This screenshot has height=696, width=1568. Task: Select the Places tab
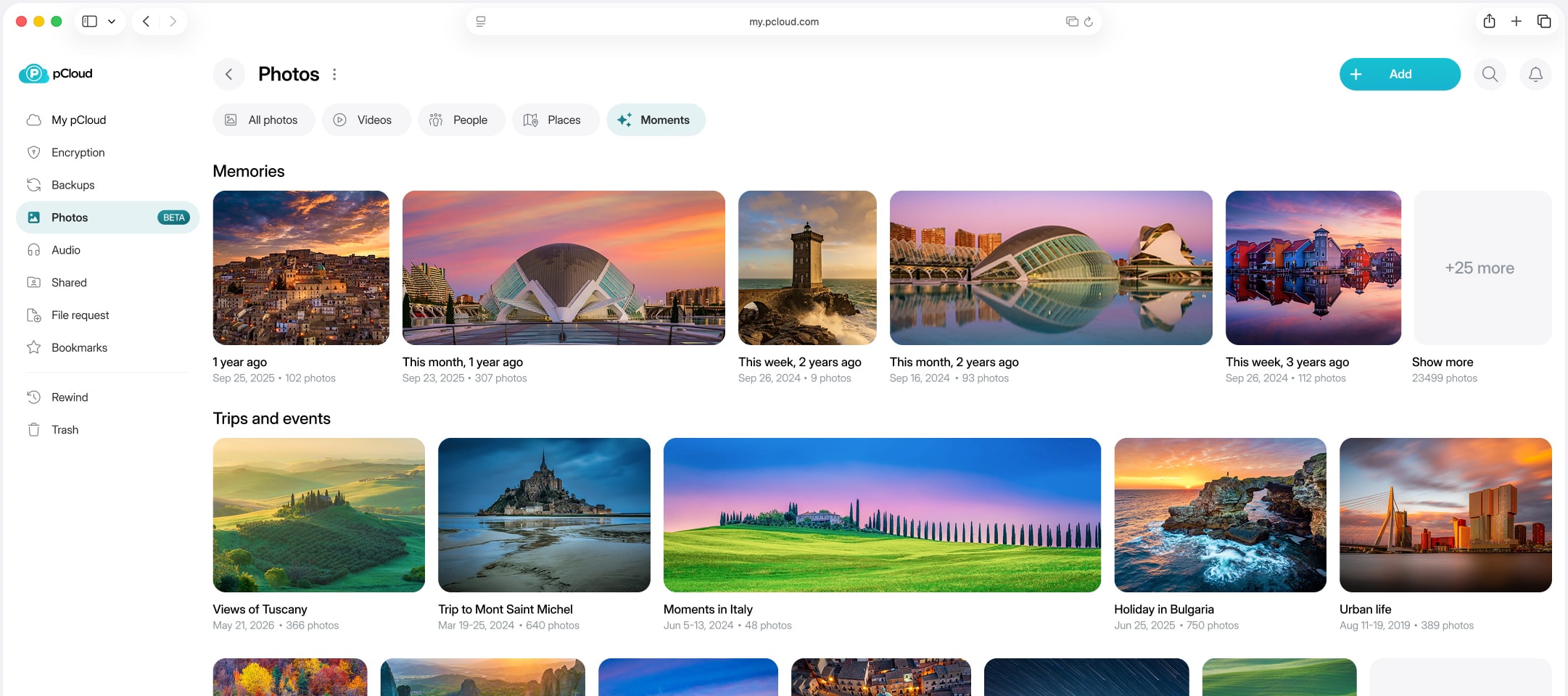pyautogui.click(x=555, y=120)
